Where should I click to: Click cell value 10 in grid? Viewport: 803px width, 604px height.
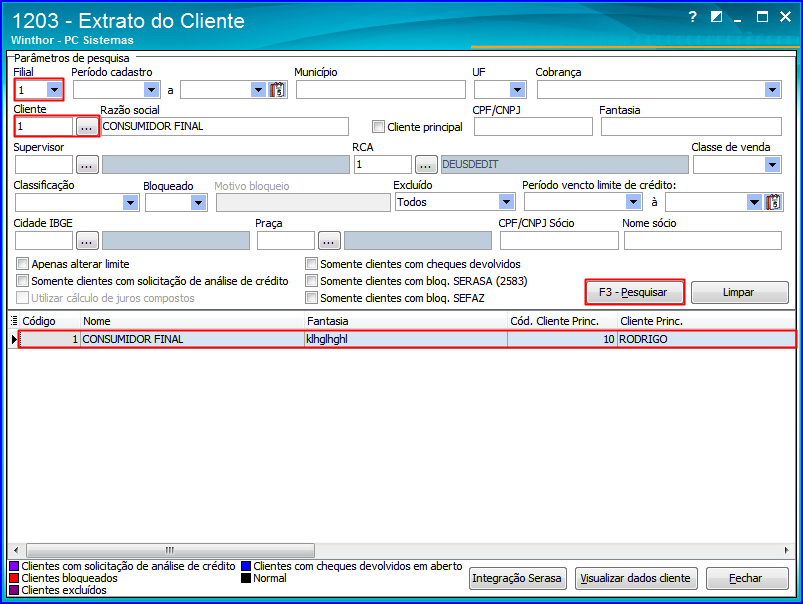(x=563, y=339)
